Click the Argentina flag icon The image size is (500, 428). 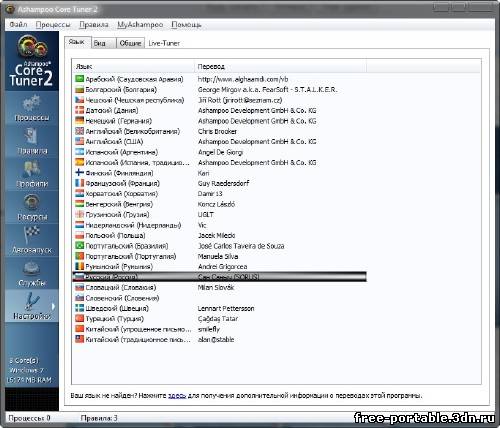point(79,152)
